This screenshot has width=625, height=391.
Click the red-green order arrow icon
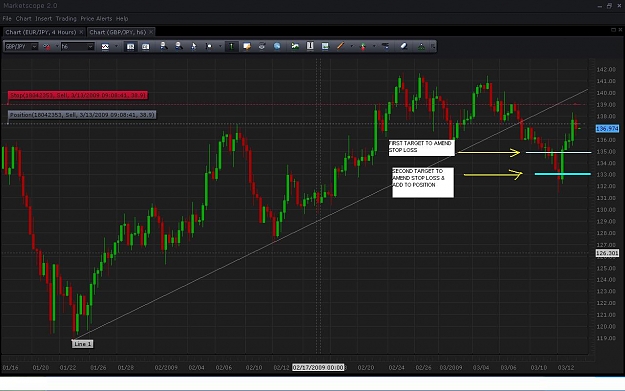[x=363, y=47]
